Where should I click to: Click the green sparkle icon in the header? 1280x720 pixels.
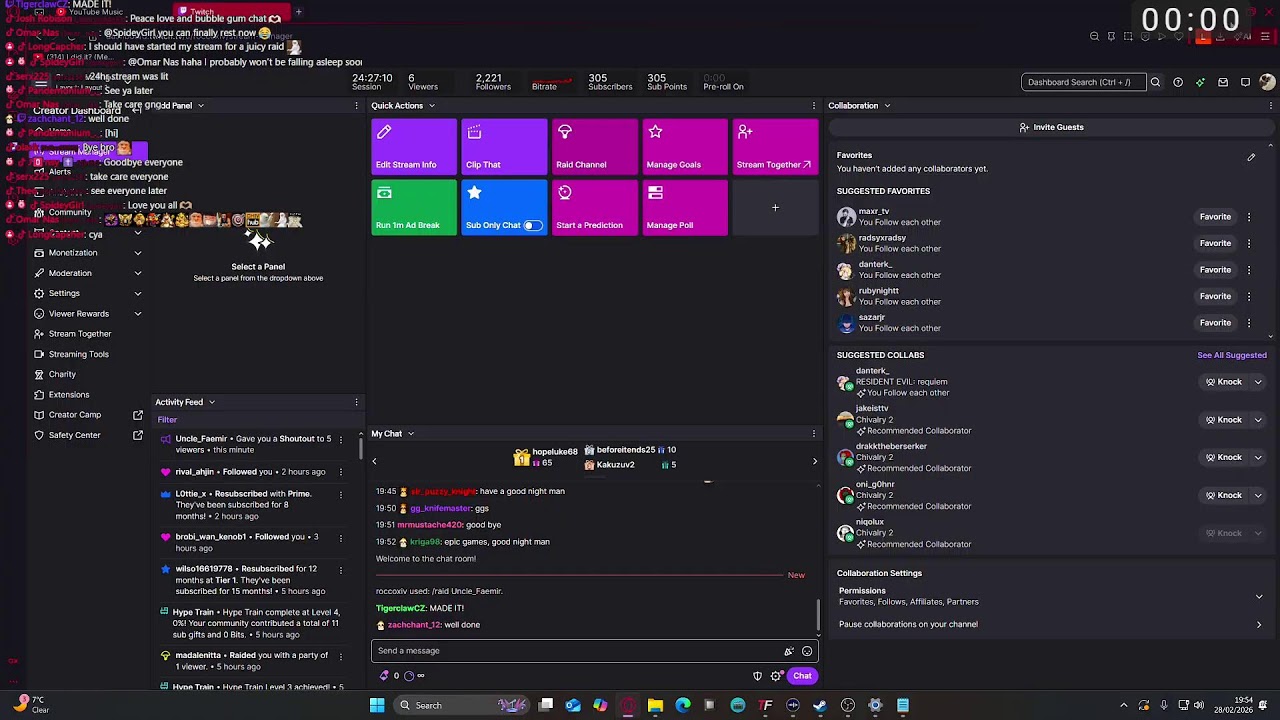(1200, 82)
